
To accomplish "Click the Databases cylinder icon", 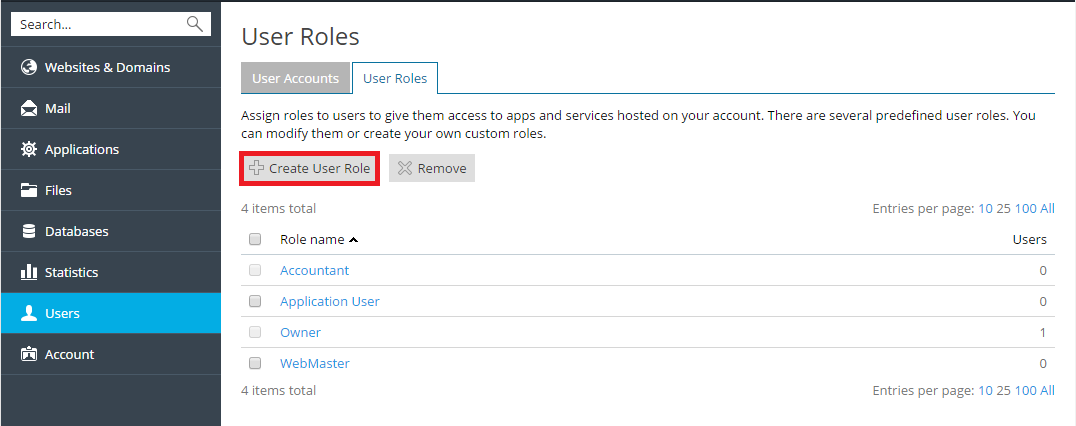I will (29, 232).
